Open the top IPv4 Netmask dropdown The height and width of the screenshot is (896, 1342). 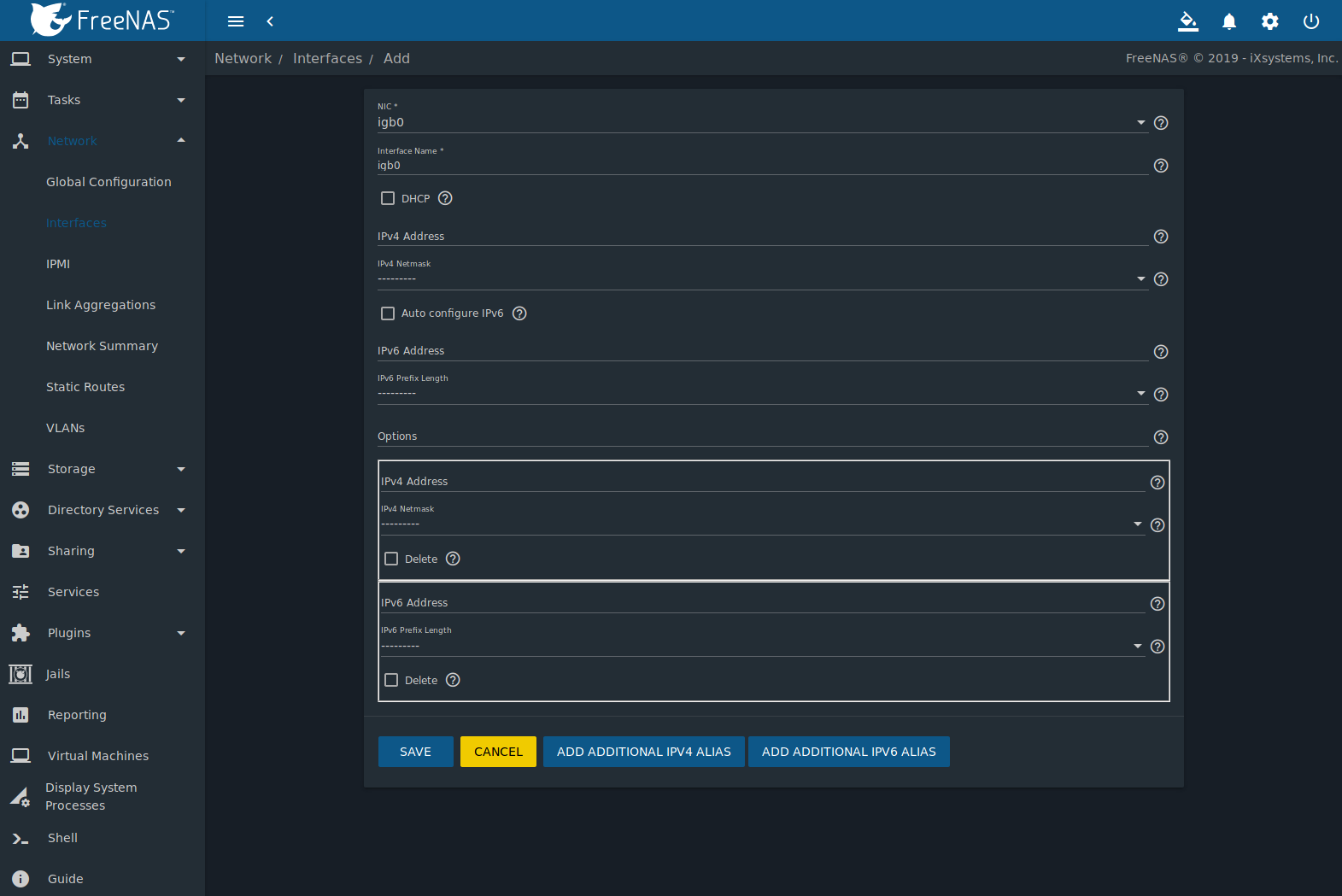point(763,279)
